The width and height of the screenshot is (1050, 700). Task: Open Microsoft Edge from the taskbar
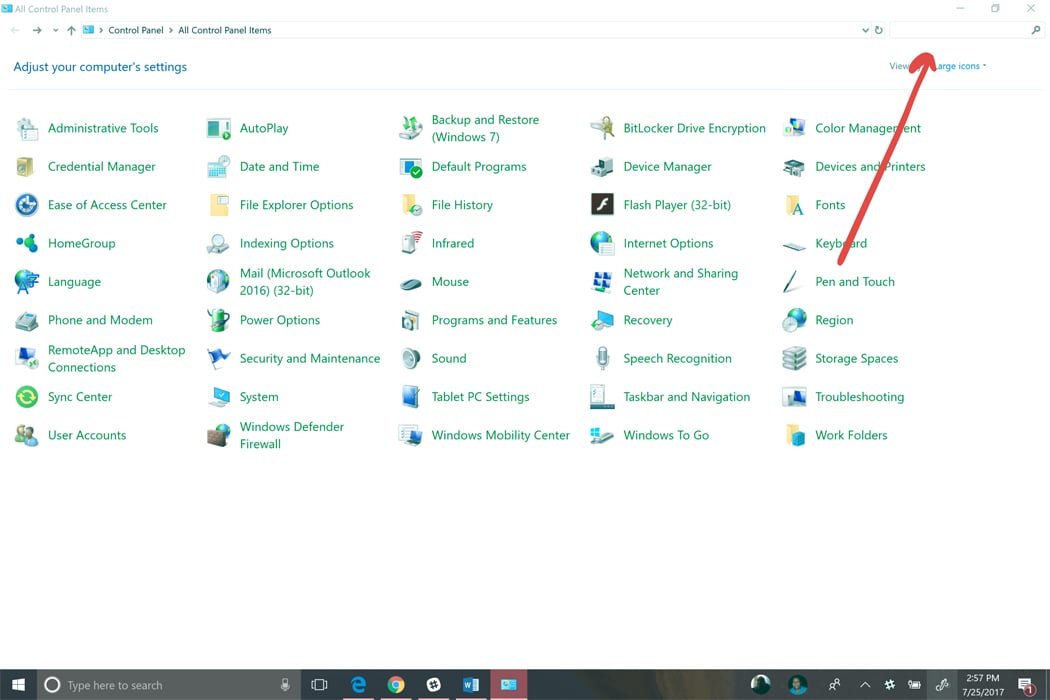358,684
